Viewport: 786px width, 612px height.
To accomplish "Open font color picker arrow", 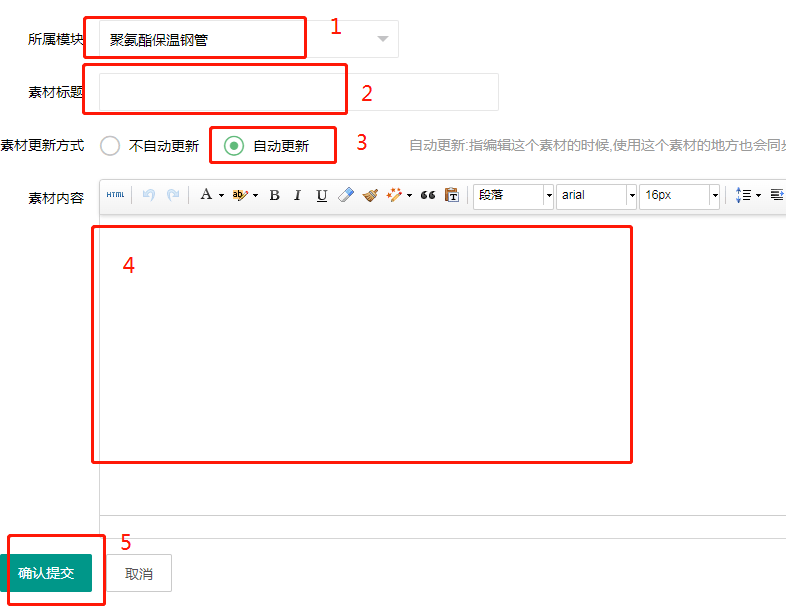I will pos(221,195).
